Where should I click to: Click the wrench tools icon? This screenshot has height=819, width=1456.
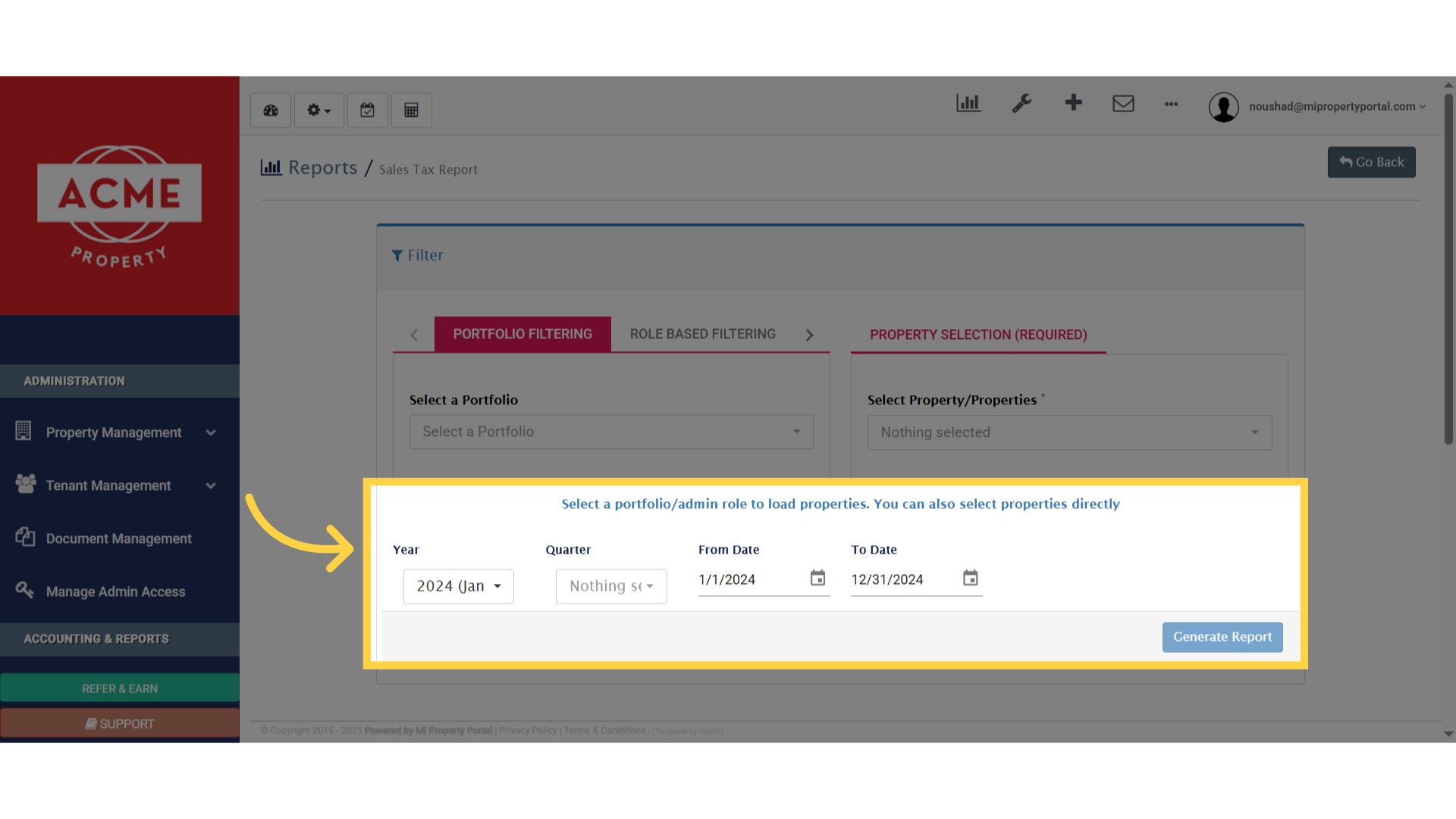(1021, 103)
